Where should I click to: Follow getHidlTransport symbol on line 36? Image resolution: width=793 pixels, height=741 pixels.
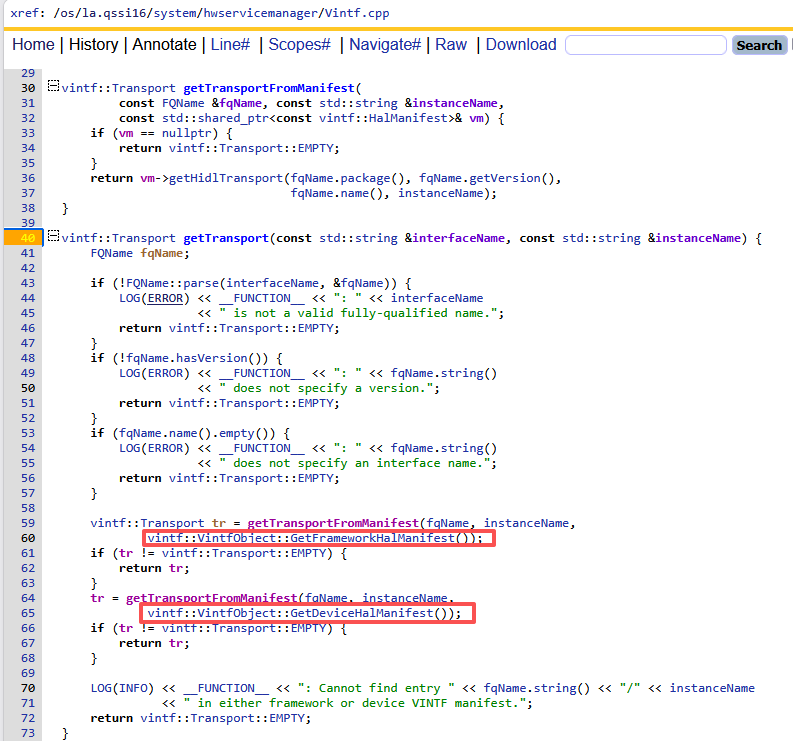[x=226, y=178]
